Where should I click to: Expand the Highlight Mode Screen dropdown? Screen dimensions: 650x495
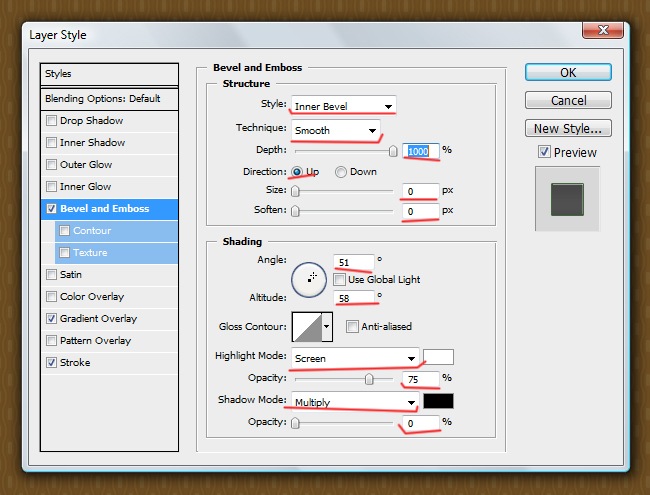pos(354,357)
